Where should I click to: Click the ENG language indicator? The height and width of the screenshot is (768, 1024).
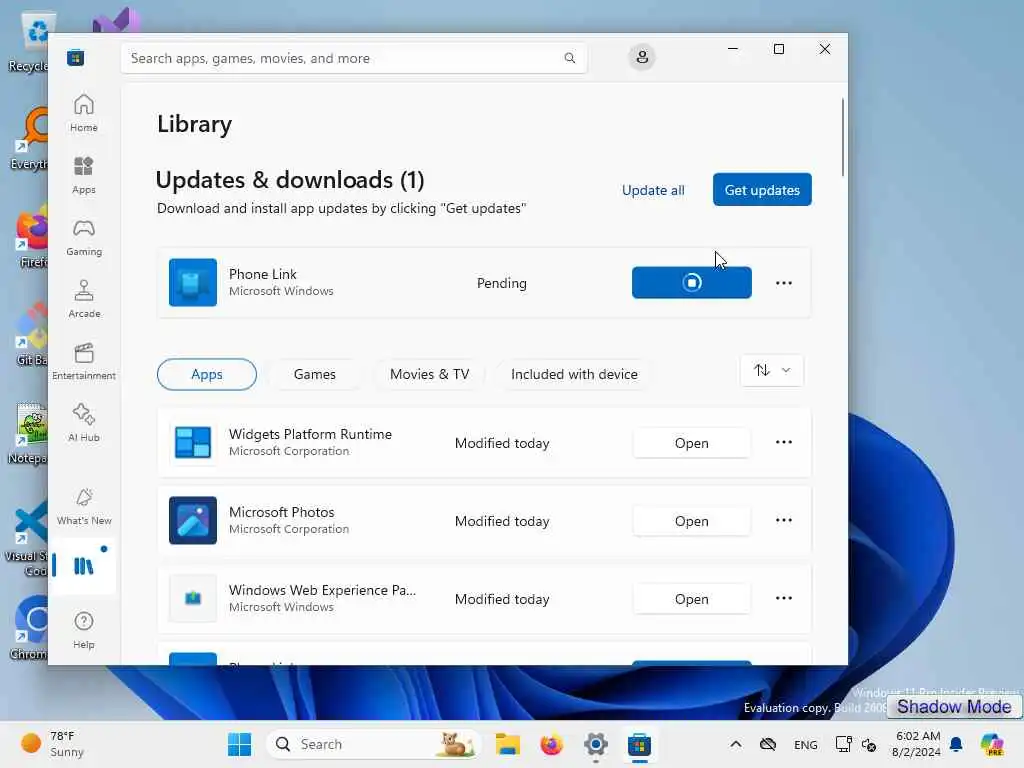click(x=805, y=744)
